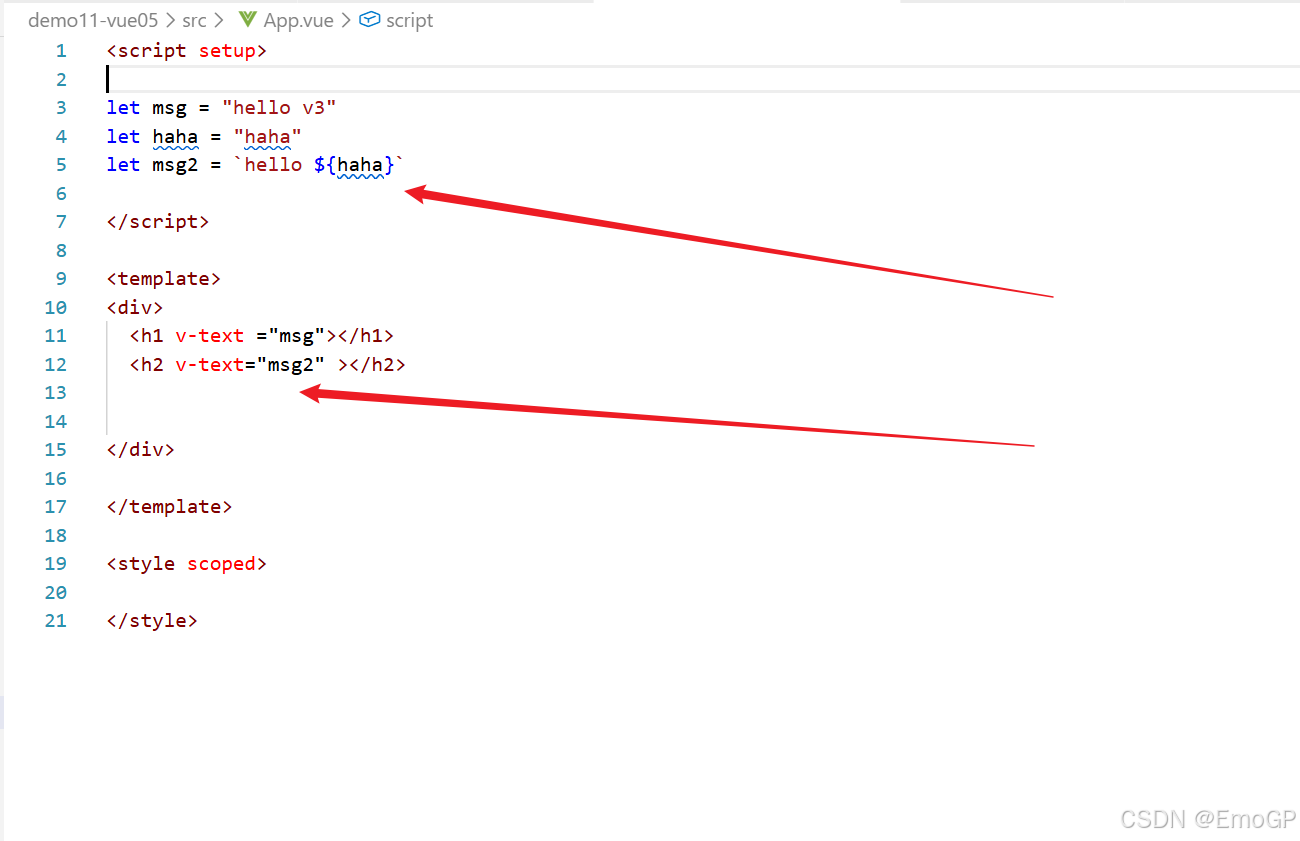
Task: Click the string "hello v3" on line 3
Action: click(x=279, y=108)
